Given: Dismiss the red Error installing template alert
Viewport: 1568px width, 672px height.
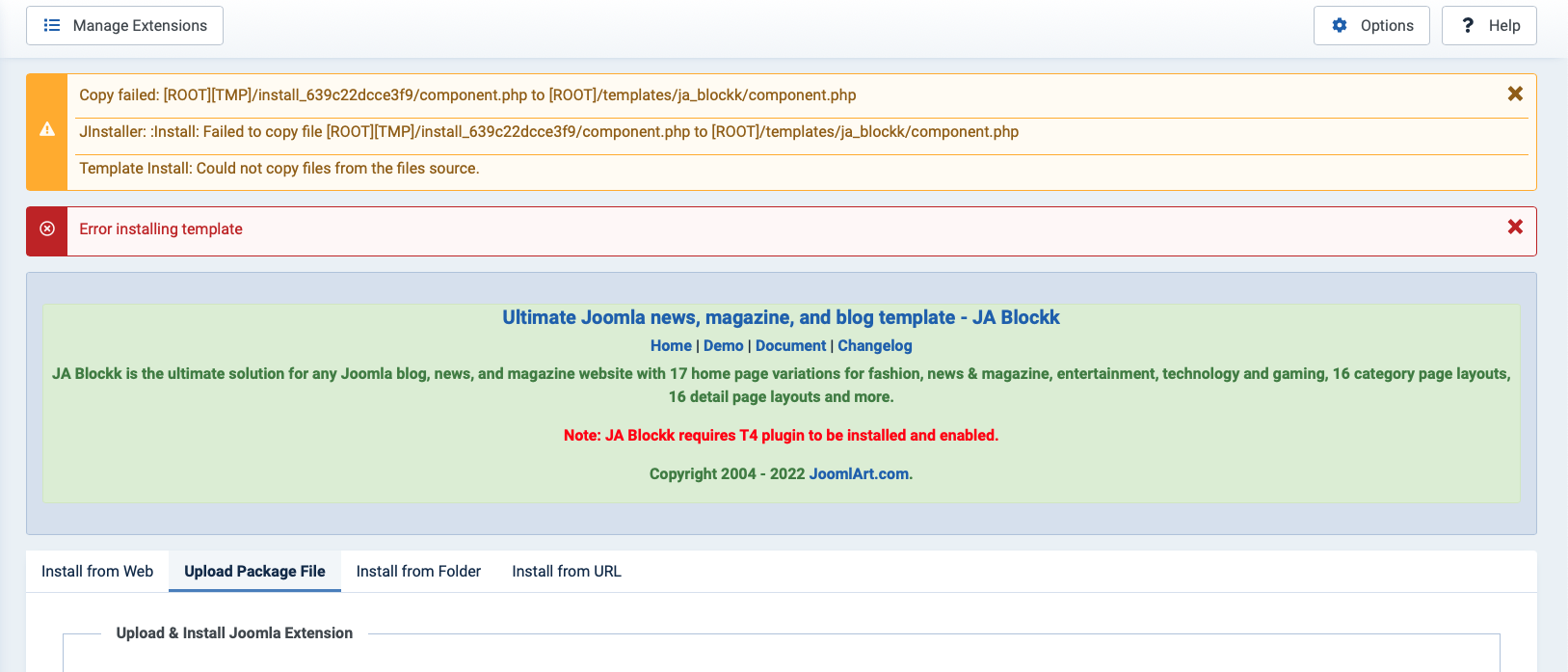Looking at the screenshot, I should pos(1515,227).
